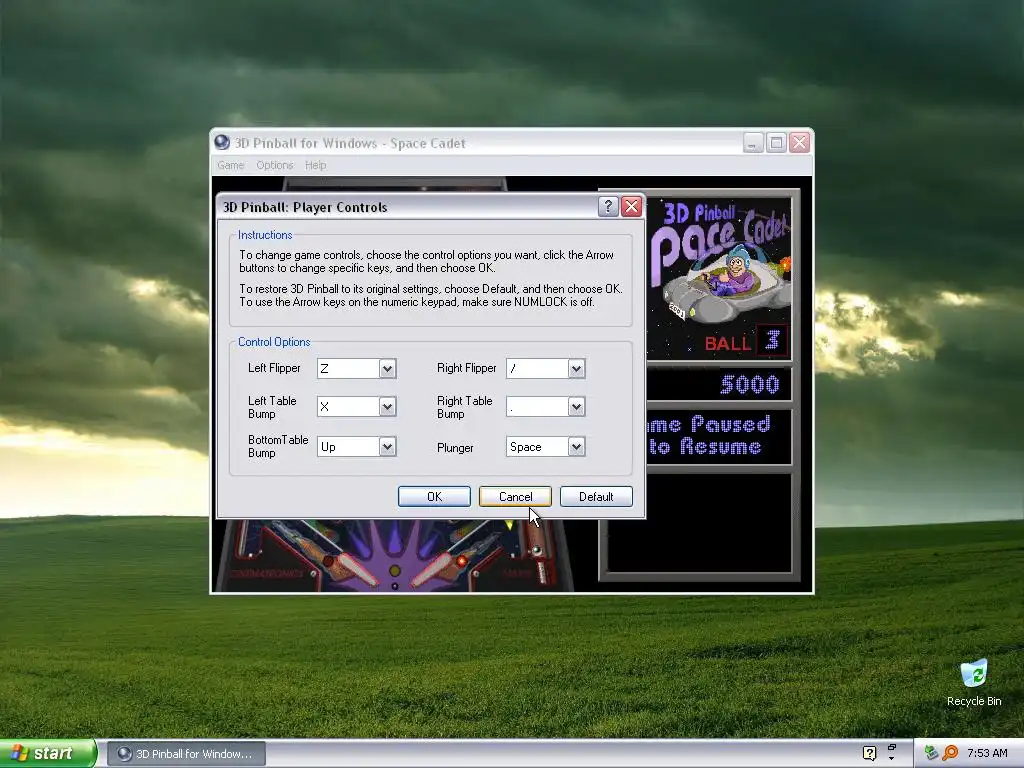Click the Left Table Bump label

point(272,408)
